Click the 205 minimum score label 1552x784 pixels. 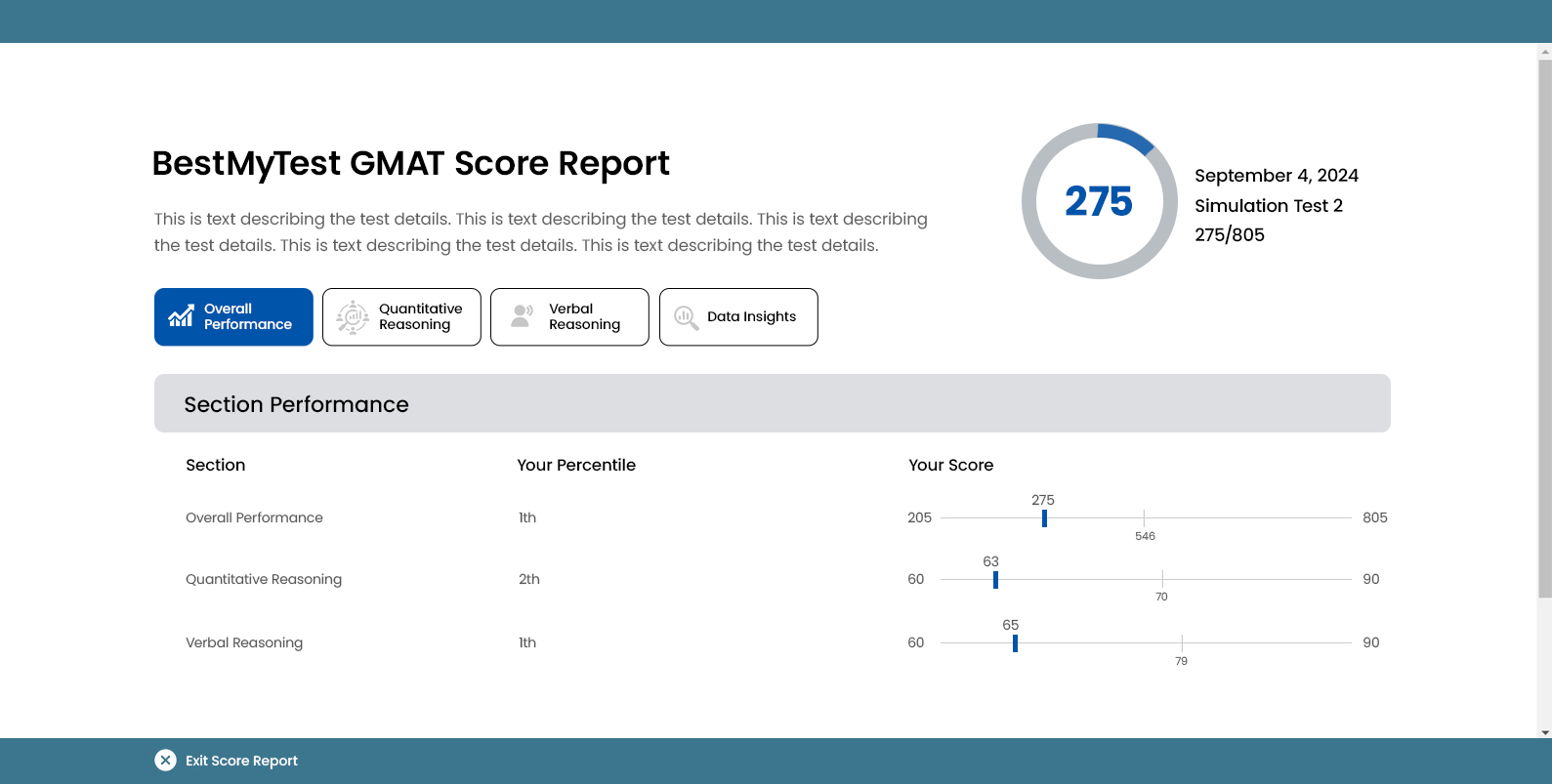[920, 517]
